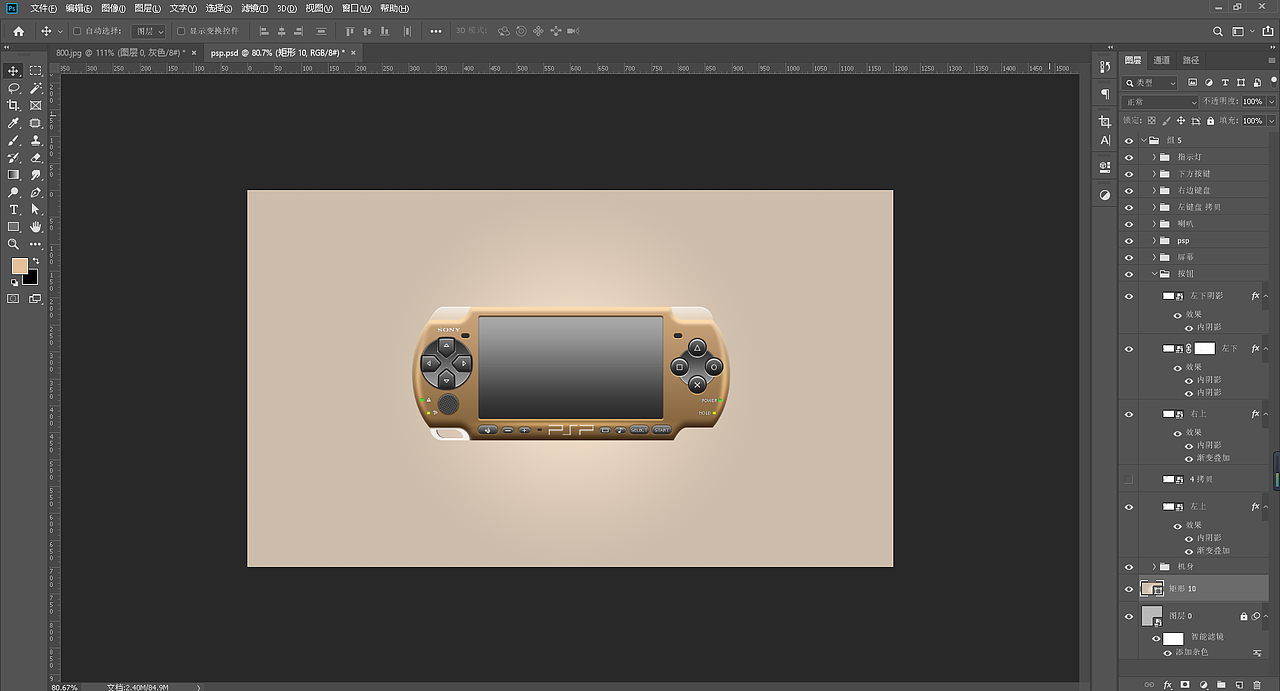
Task: Open the 图像 menu
Action: [112, 8]
